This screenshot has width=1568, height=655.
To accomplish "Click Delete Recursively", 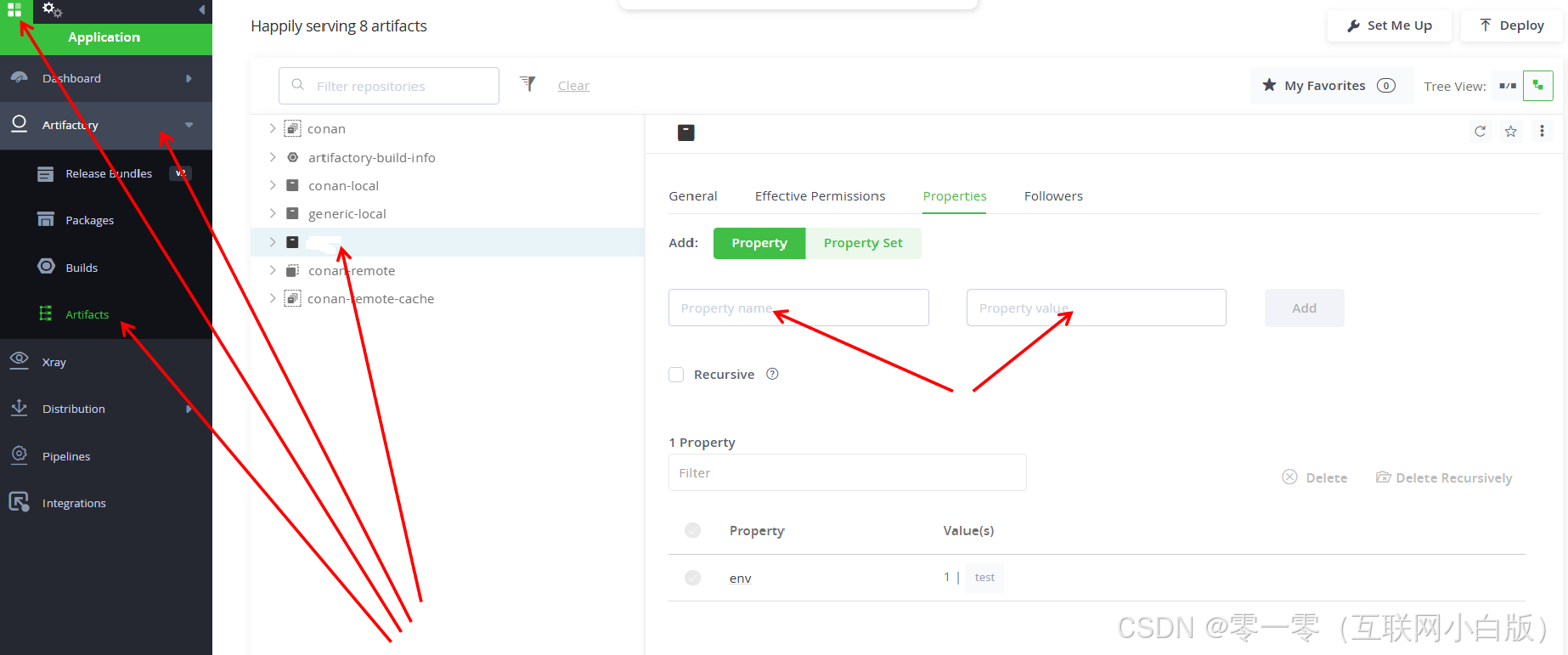I will pos(1444,477).
